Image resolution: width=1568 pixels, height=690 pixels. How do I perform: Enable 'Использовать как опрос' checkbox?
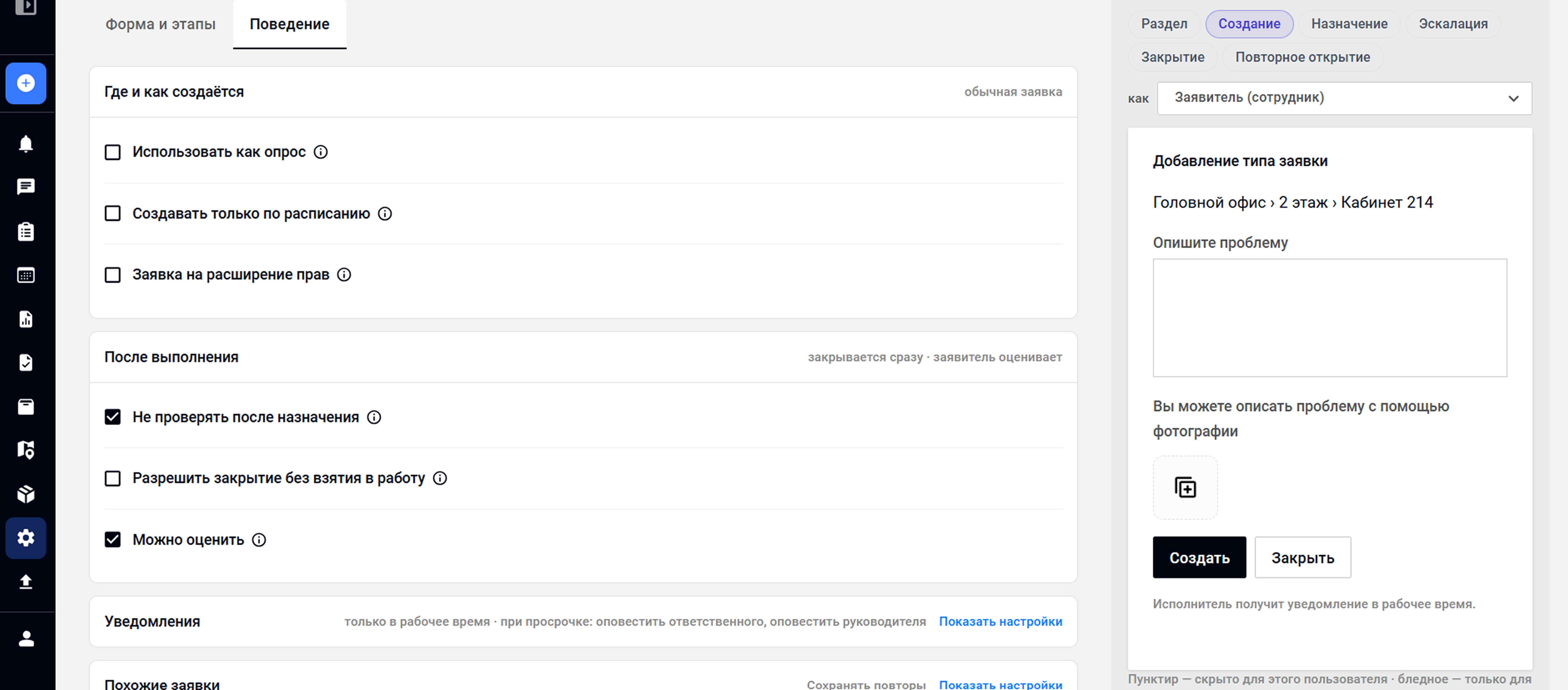(113, 152)
